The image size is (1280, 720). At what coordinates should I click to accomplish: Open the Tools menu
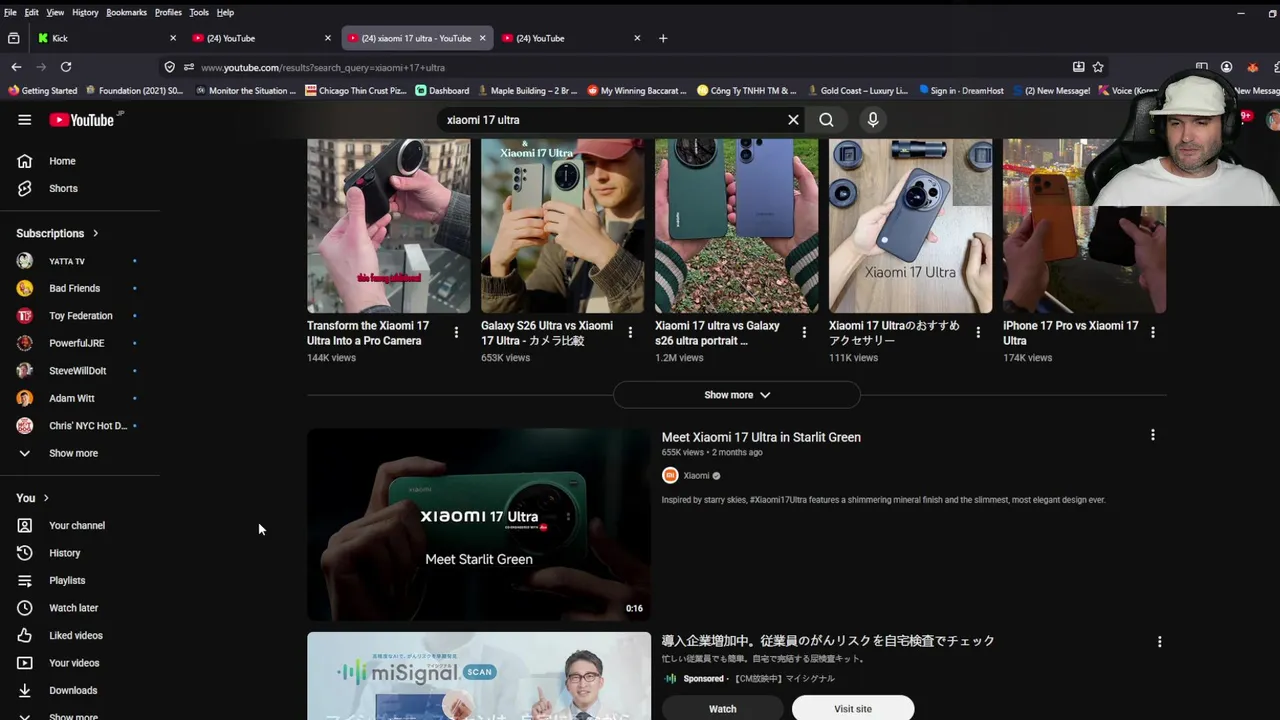199,12
